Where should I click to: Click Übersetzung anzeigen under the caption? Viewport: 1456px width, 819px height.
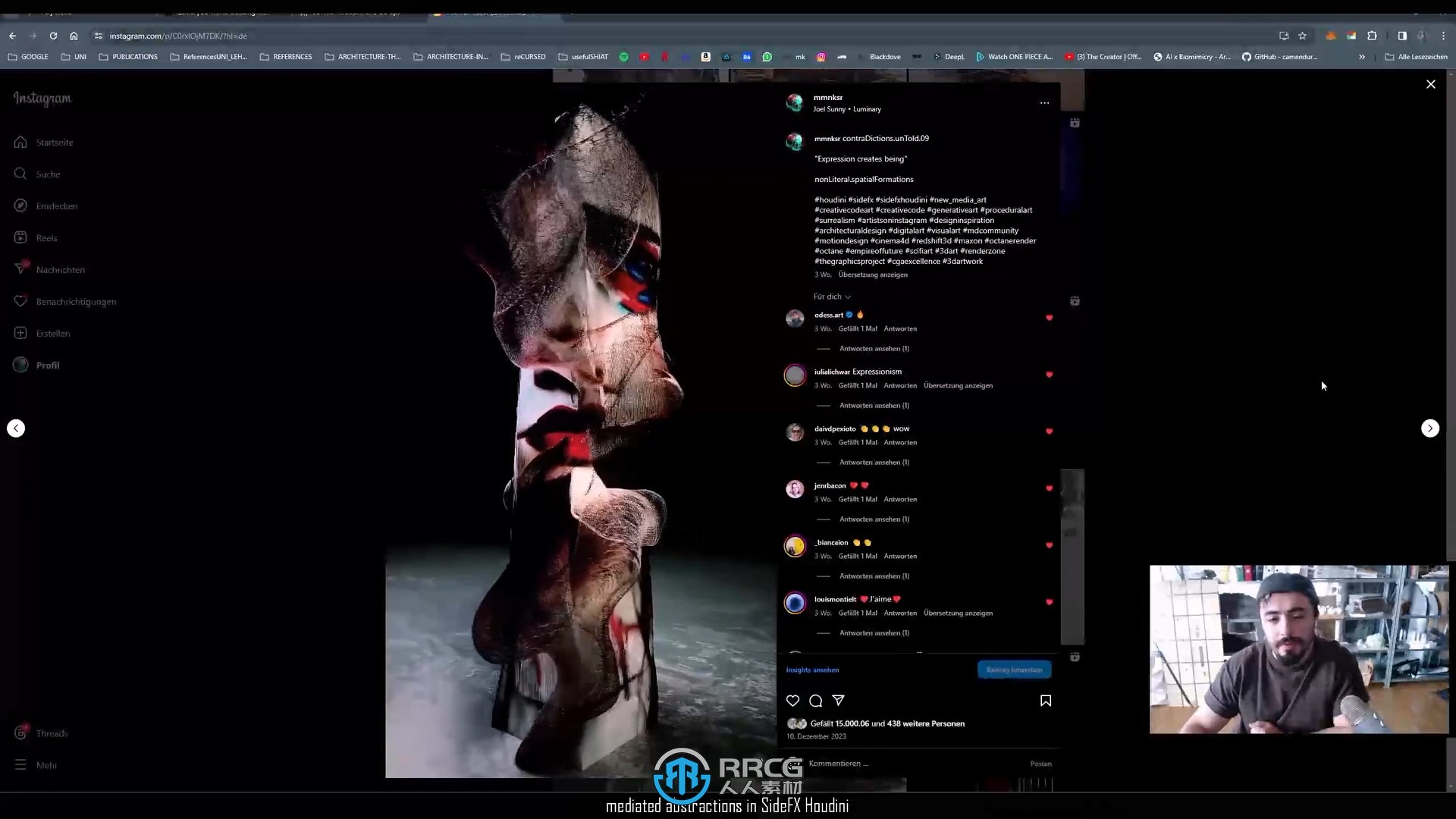tap(873, 275)
